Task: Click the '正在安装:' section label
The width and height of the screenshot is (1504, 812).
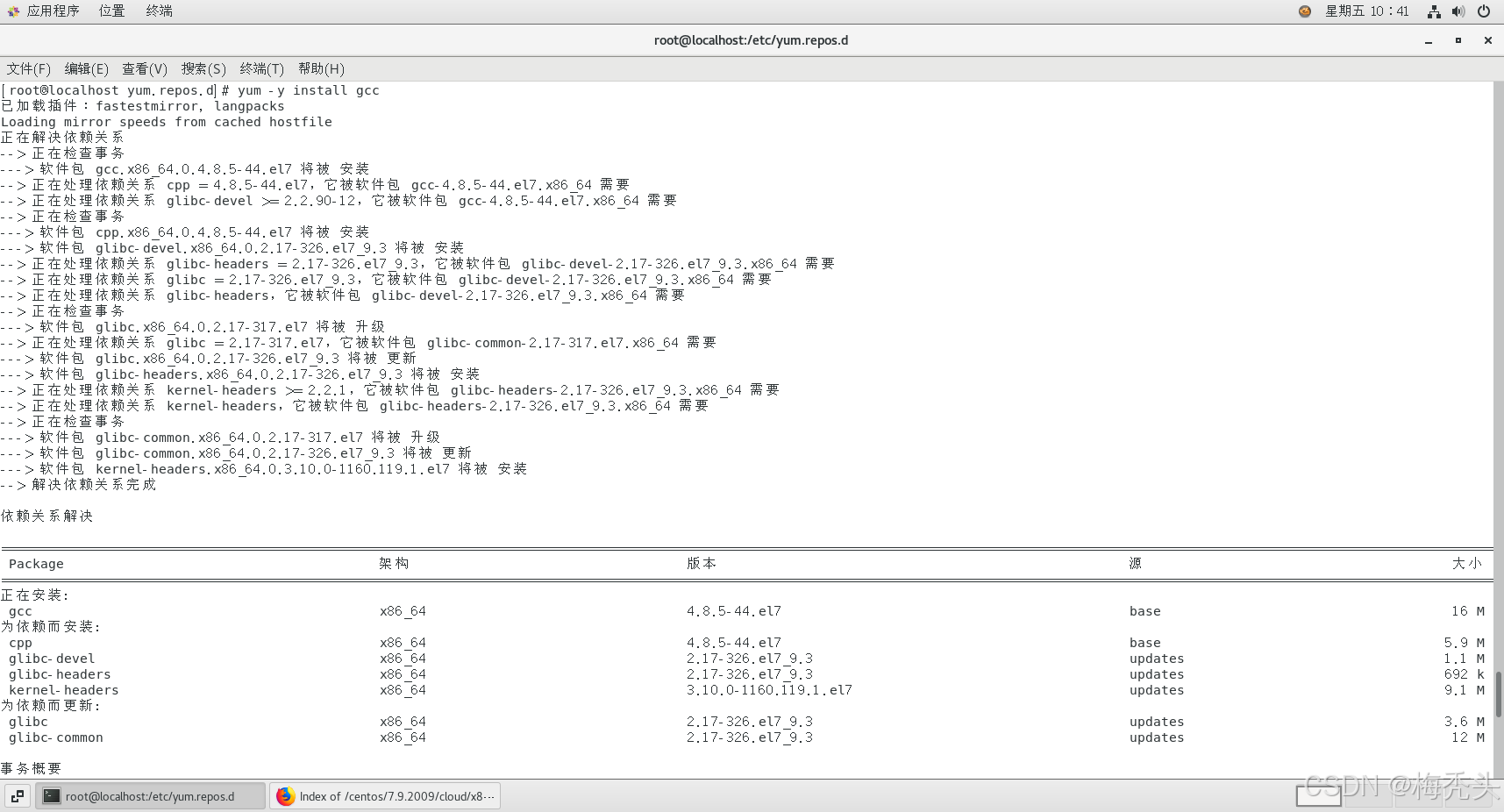Action: click(x=35, y=595)
